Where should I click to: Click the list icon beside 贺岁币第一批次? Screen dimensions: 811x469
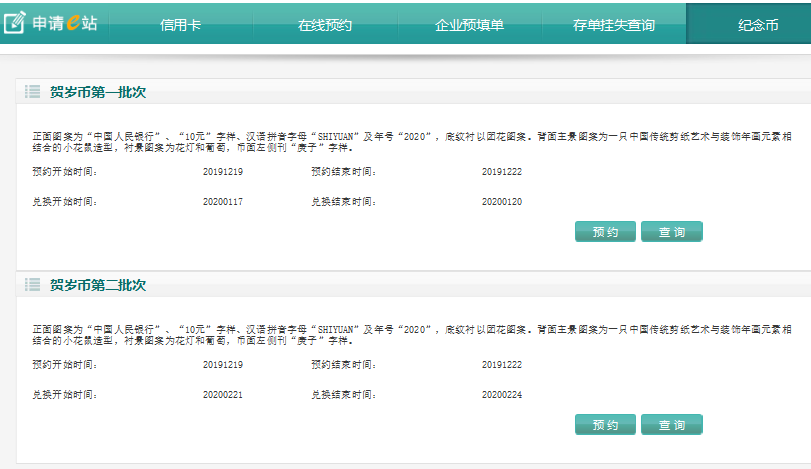click(x=32, y=93)
